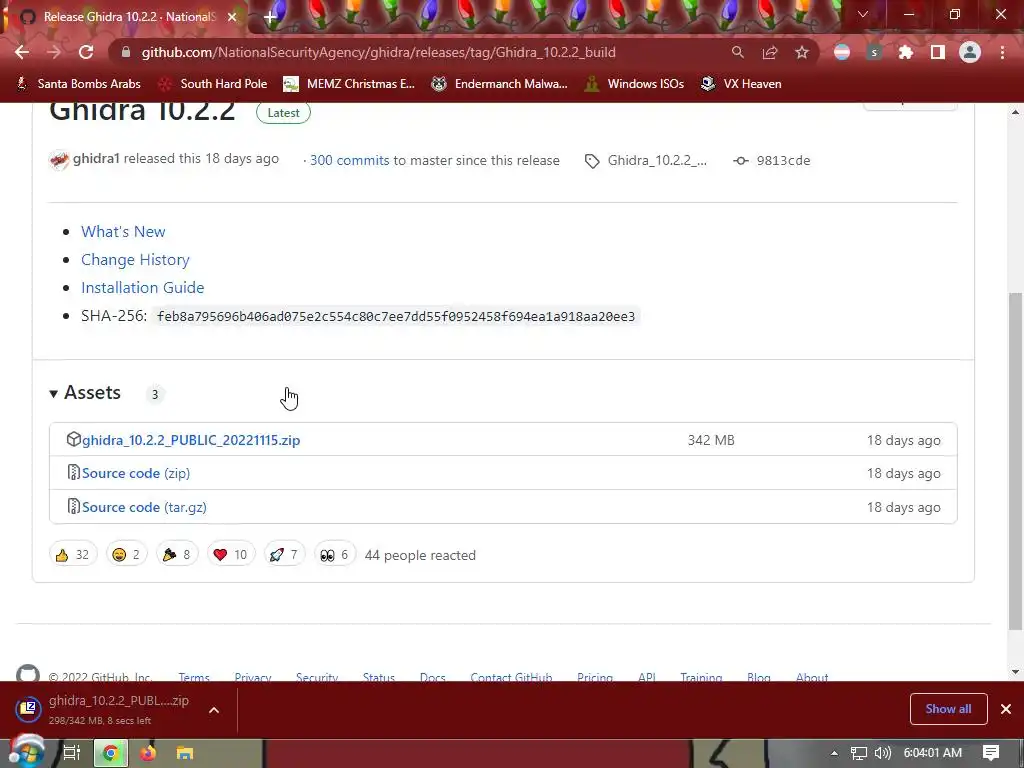Launch Firefox from the taskbar
1024x768 pixels.
pos(148,753)
